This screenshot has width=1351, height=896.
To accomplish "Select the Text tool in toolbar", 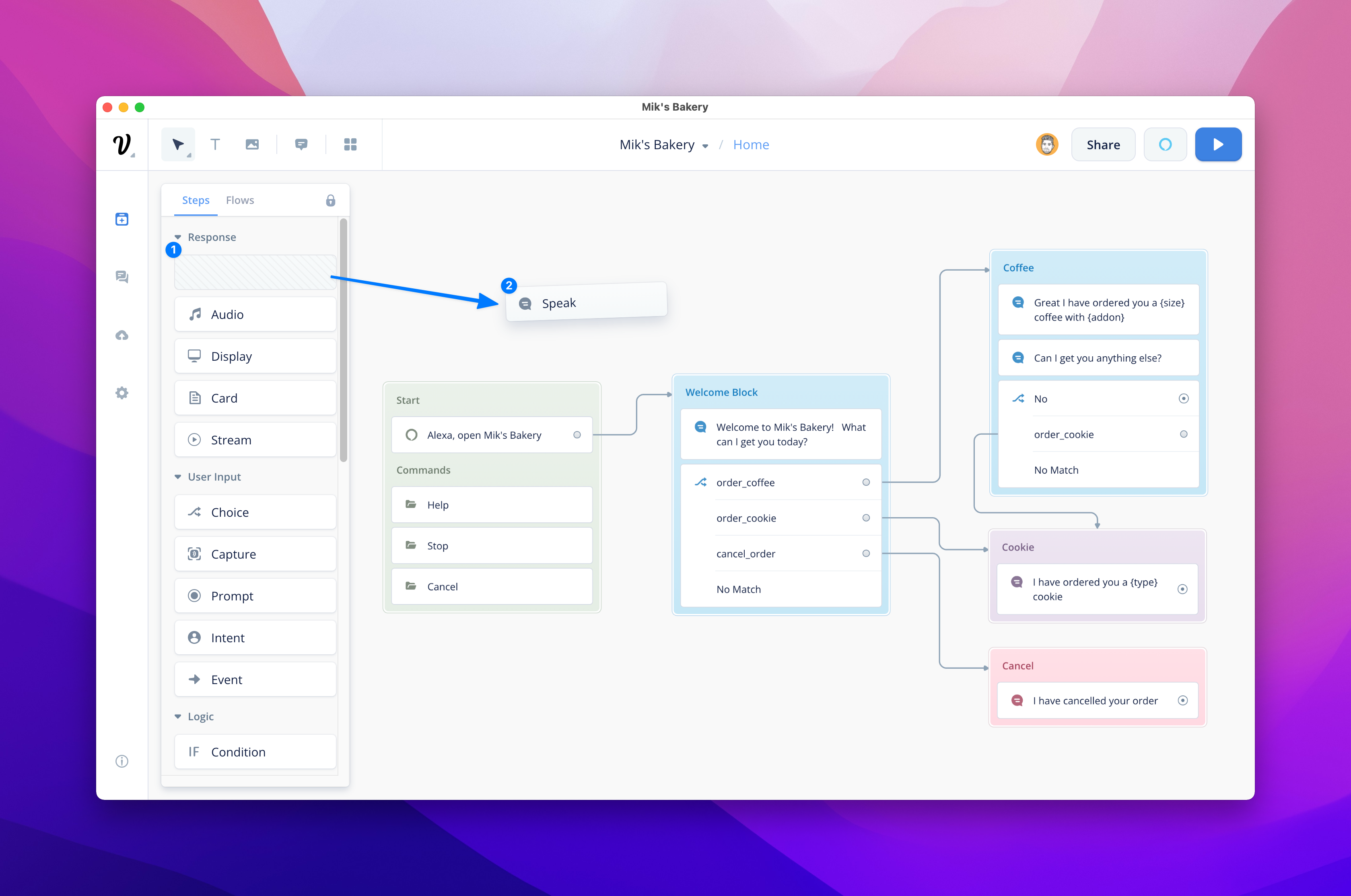I will [x=215, y=144].
